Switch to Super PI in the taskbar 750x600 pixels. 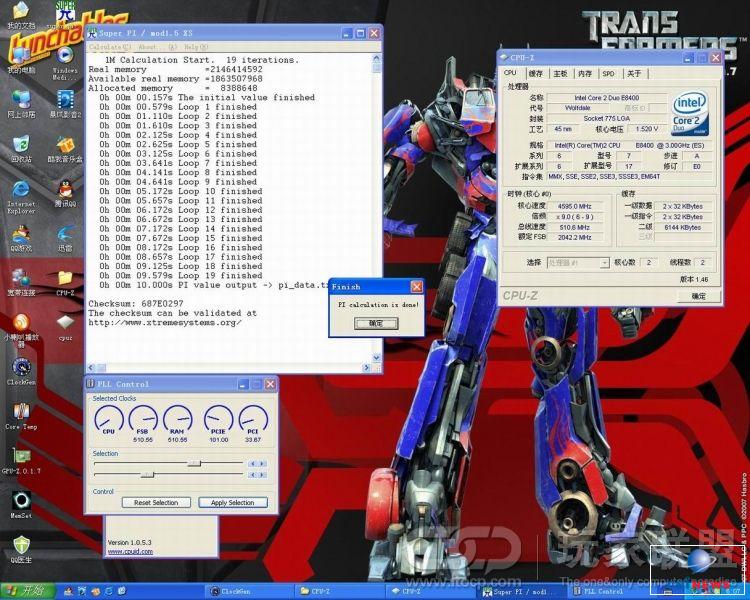(x=522, y=592)
